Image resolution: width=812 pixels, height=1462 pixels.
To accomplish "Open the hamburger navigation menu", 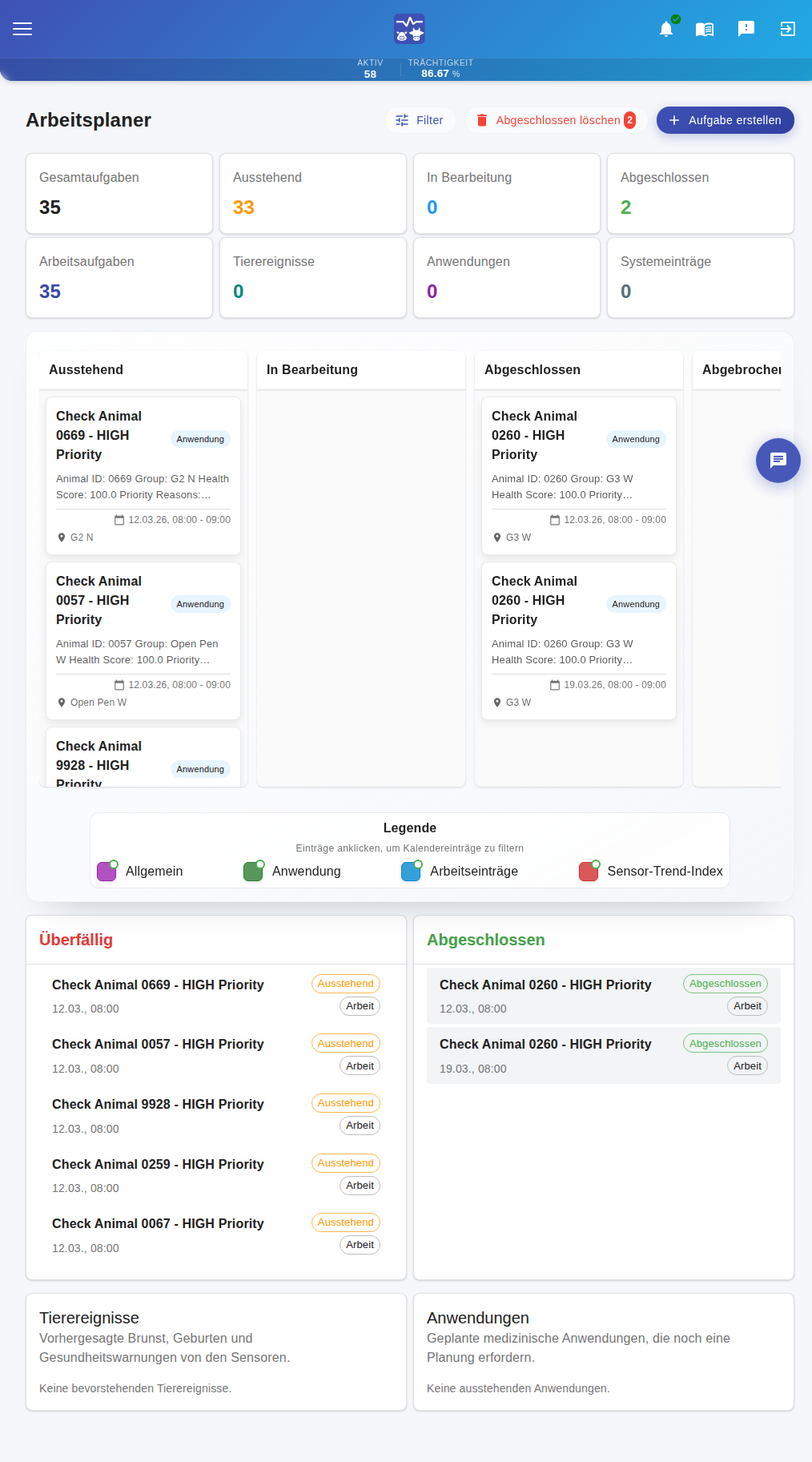I will tap(22, 29).
